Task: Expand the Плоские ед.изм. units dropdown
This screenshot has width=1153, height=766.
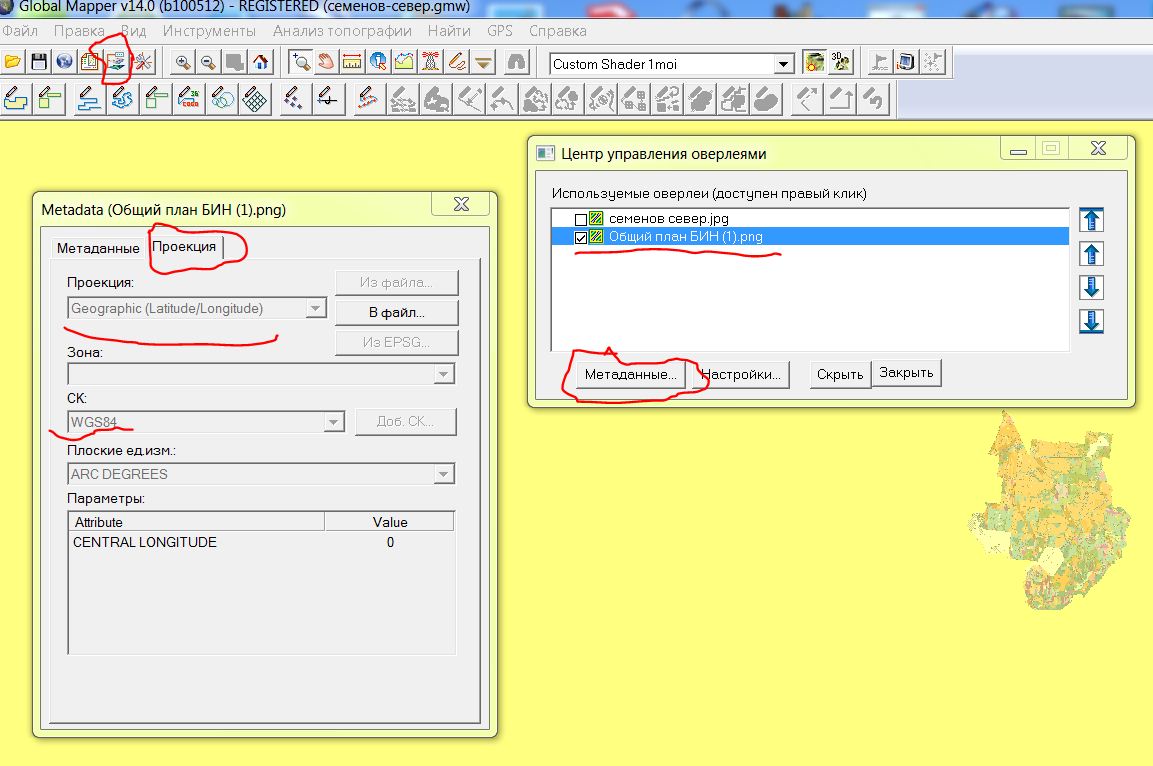Action: pyautogui.click(x=444, y=474)
